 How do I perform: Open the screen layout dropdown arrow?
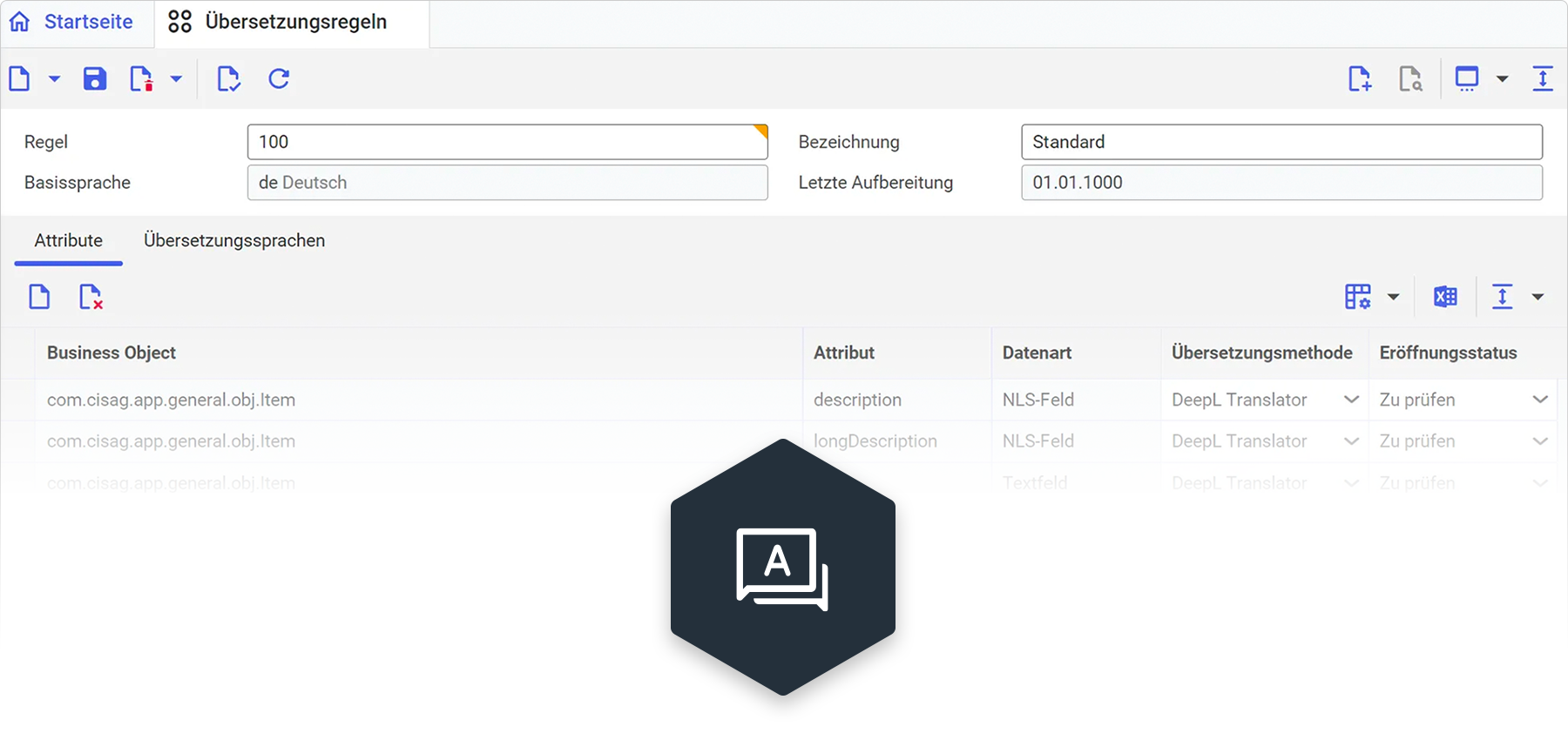[x=1503, y=79]
